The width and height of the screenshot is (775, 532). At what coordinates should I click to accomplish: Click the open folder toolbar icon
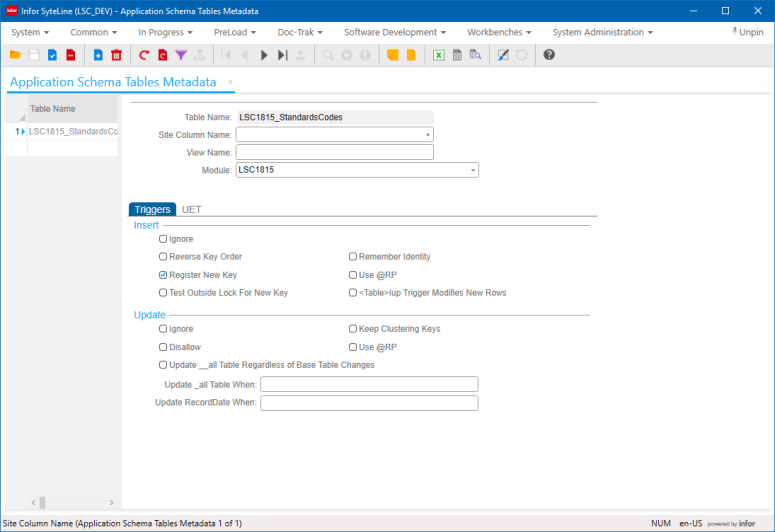[15, 55]
